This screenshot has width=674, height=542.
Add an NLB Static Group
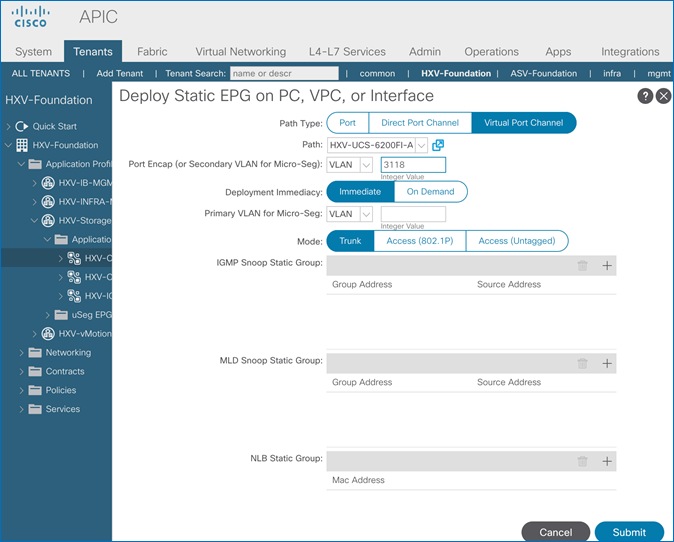(x=607, y=462)
